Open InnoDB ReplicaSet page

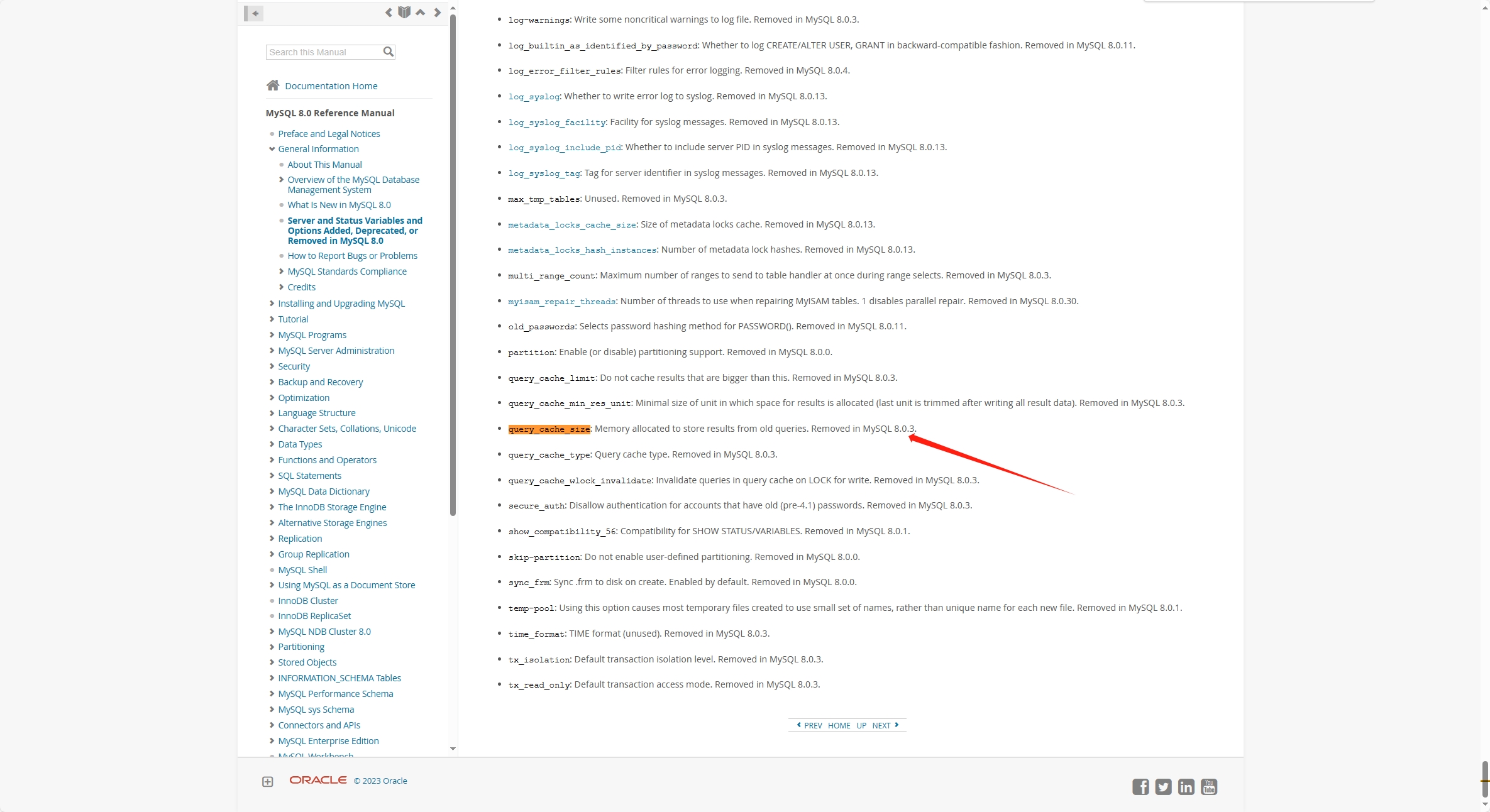tap(314, 616)
